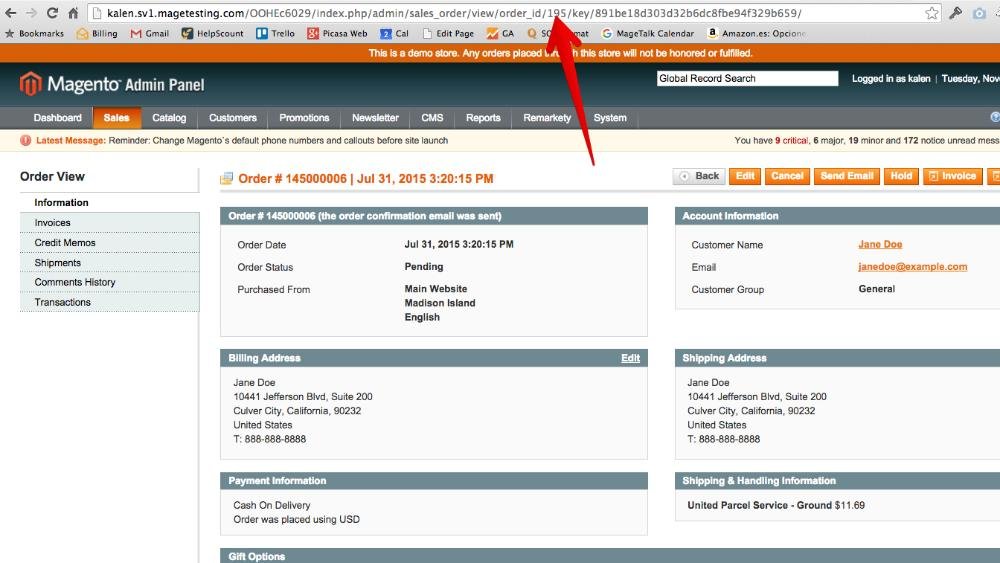The image size is (1000, 563).
Task: Bookmark this page with the star icon
Action: click(932, 13)
